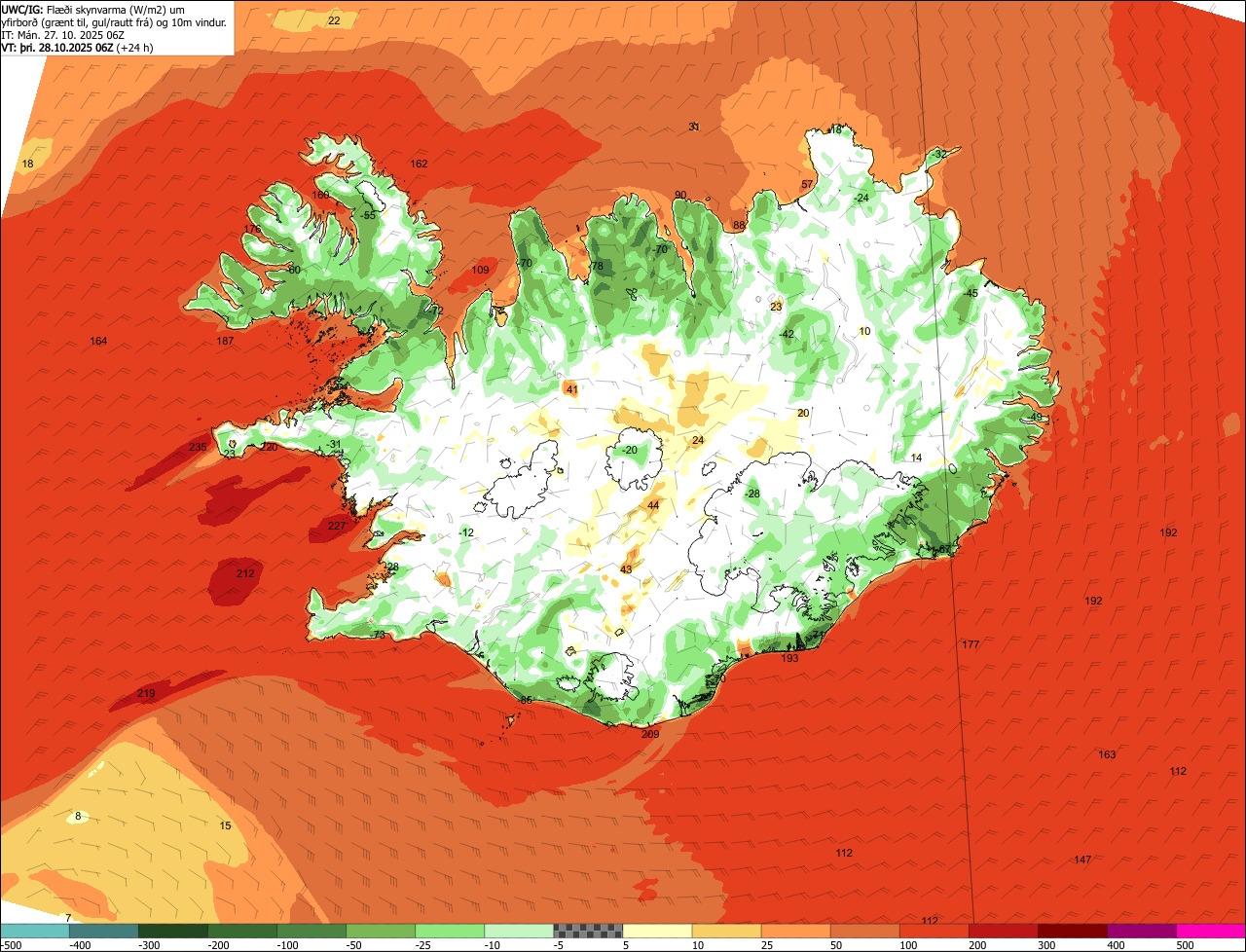Click the orange legend swatch between 25 and 50

pos(795,931)
